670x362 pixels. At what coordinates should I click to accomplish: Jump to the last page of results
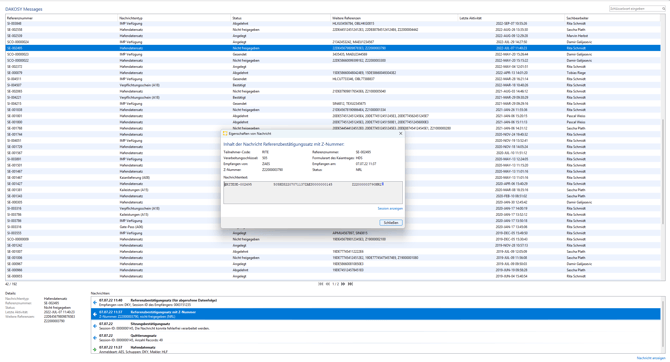[x=350, y=284]
